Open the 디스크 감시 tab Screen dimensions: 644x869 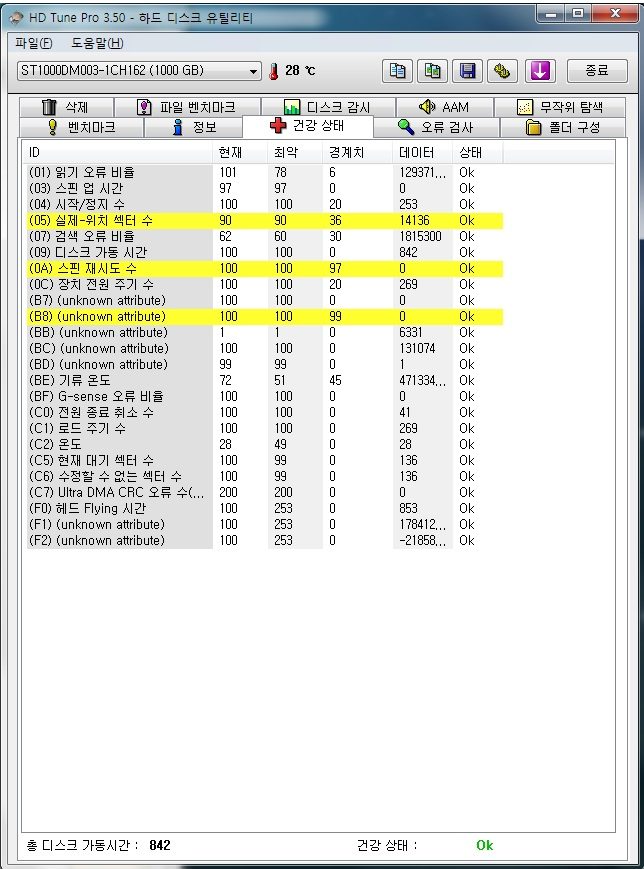[x=328, y=107]
